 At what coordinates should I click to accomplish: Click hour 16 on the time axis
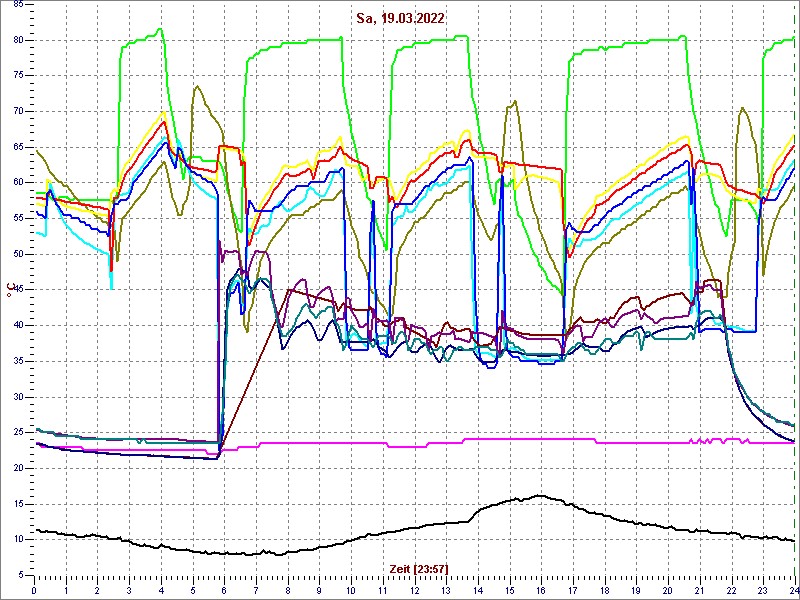click(541, 589)
